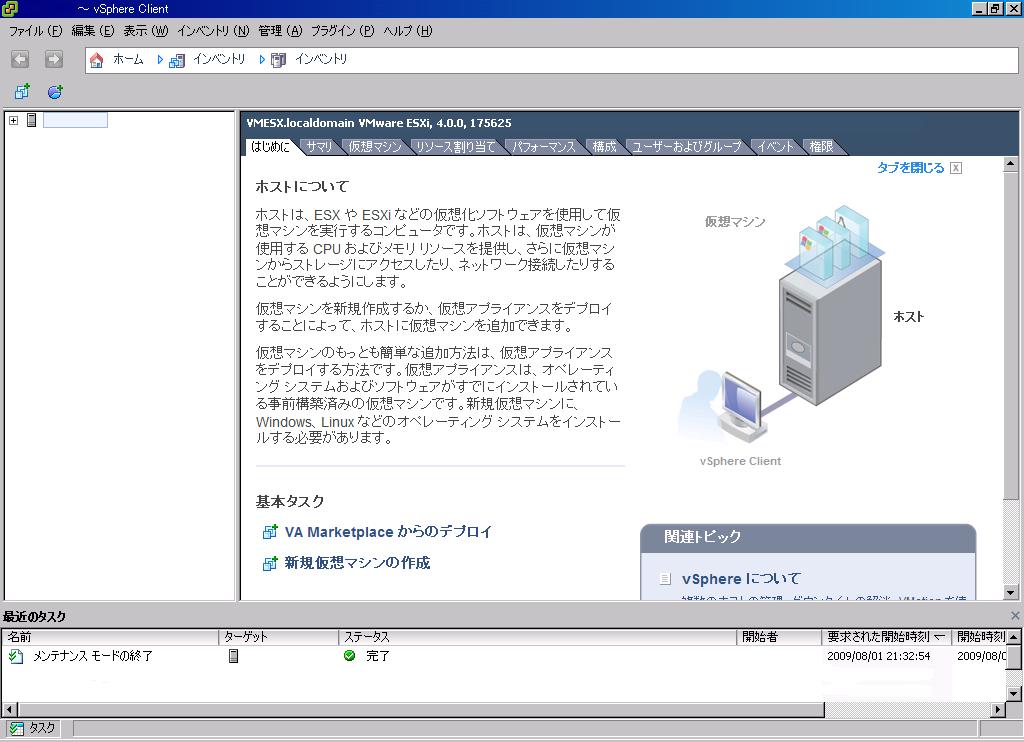
Task: Click the ステータス column header
Action: 537,637
